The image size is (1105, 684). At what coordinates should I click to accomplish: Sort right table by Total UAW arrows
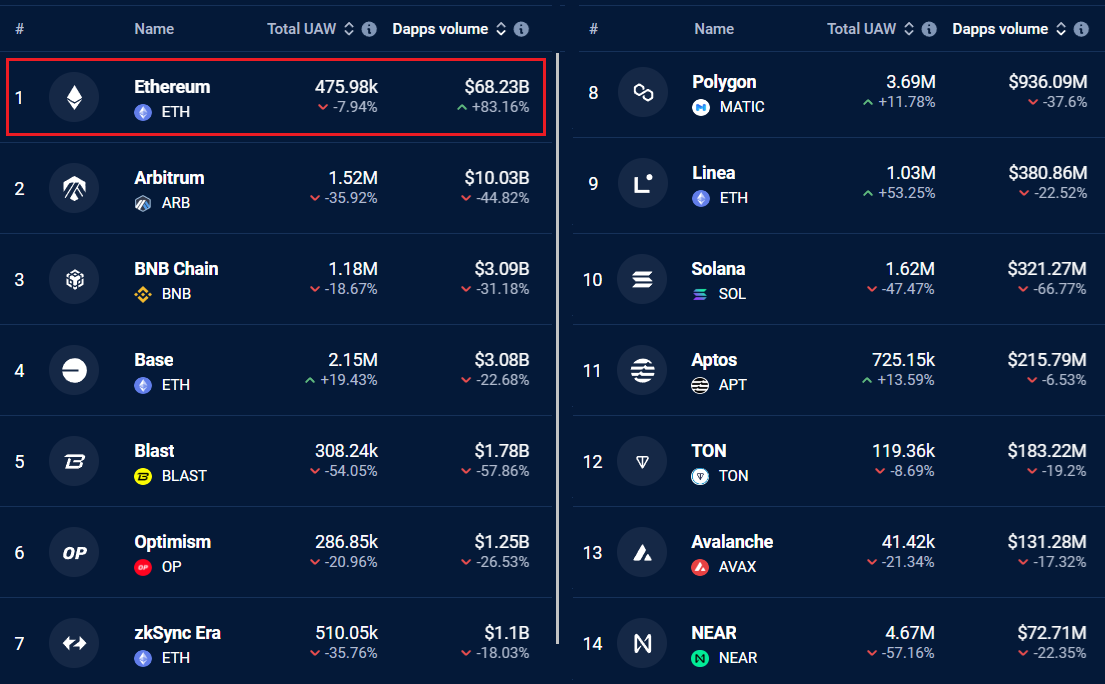pyautogui.click(x=909, y=29)
